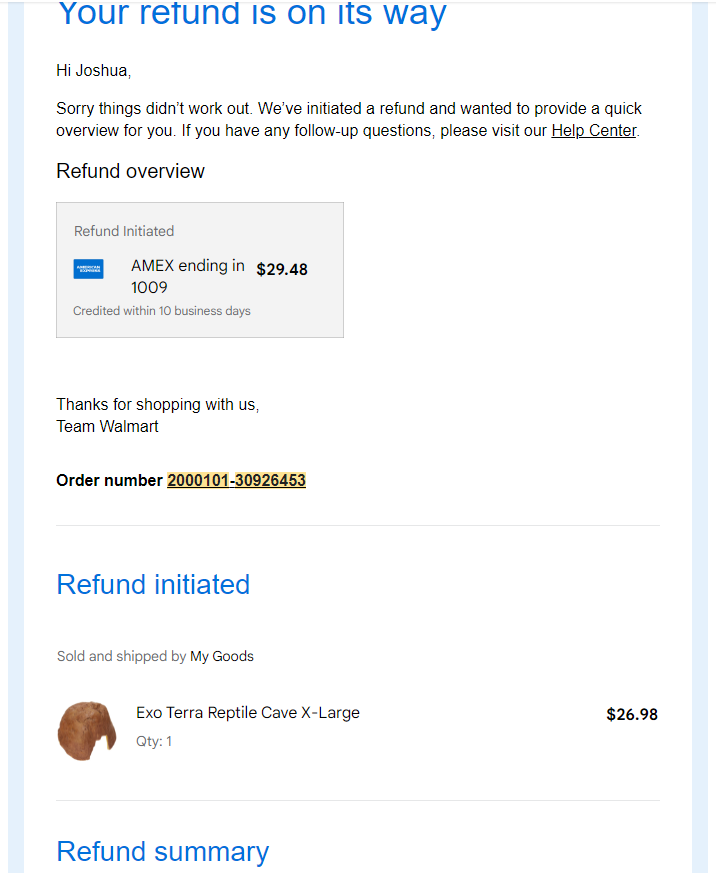Click the Exo Terra Reptile Cave thumbnail

tap(87, 730)
